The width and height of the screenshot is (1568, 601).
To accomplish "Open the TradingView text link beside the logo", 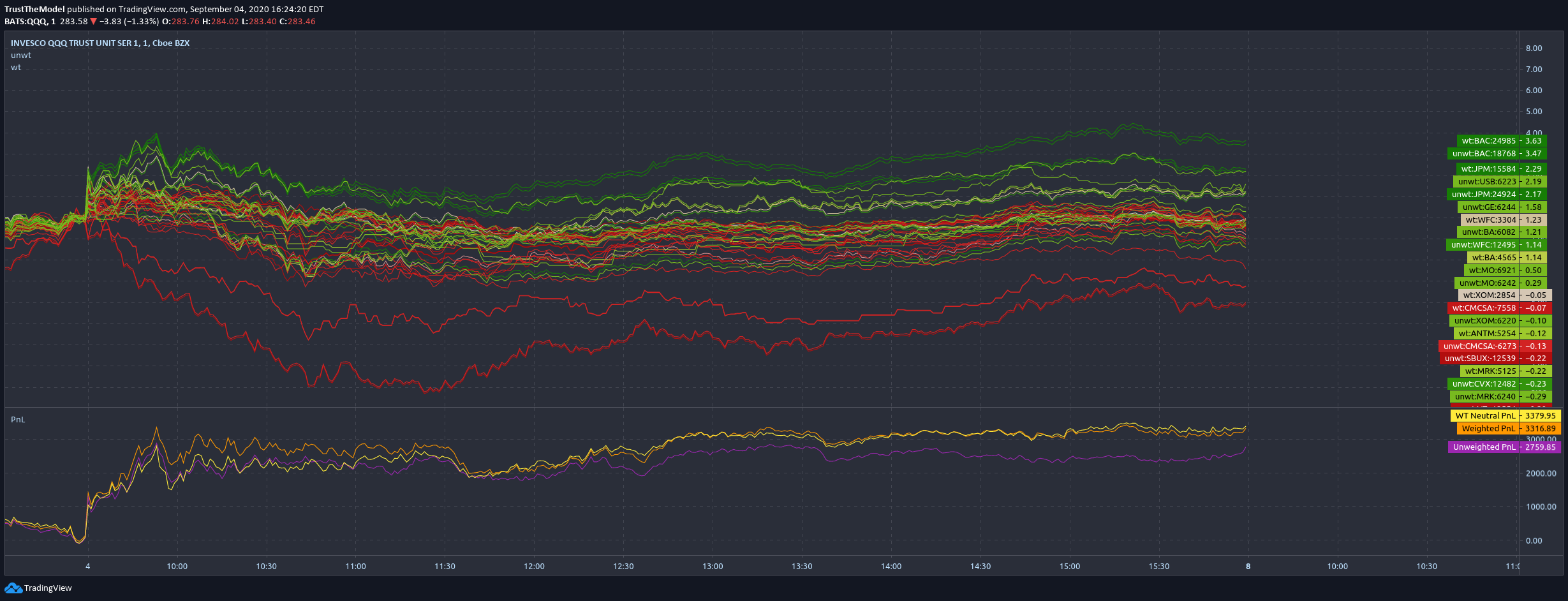I will (x=48, y=588).
